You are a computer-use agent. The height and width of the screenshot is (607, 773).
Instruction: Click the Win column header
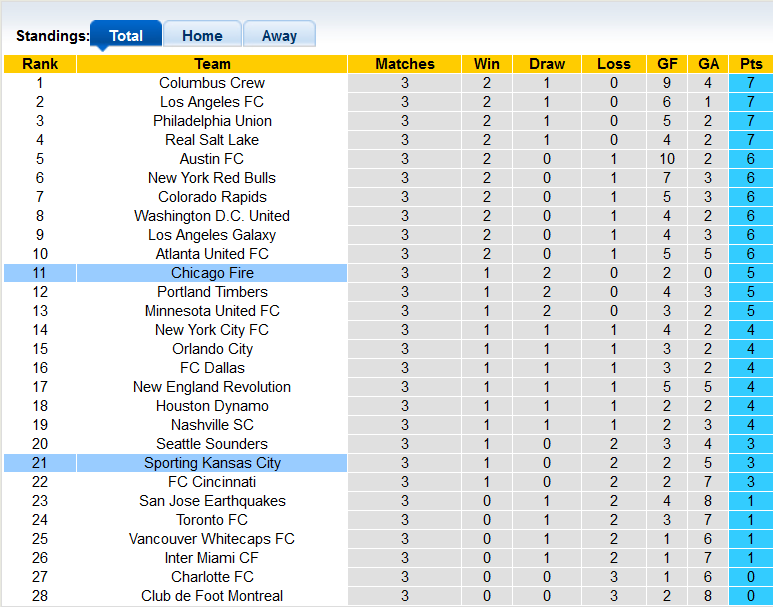[487, 64]
